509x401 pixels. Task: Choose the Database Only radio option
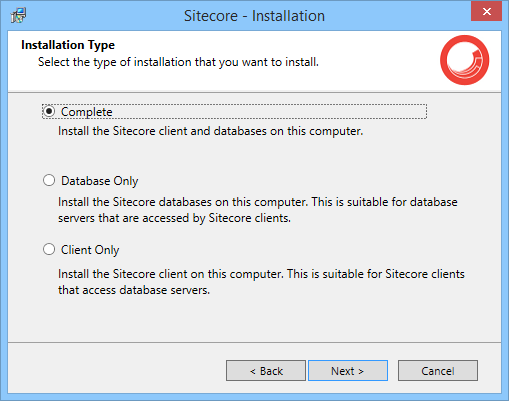point(49,181)
